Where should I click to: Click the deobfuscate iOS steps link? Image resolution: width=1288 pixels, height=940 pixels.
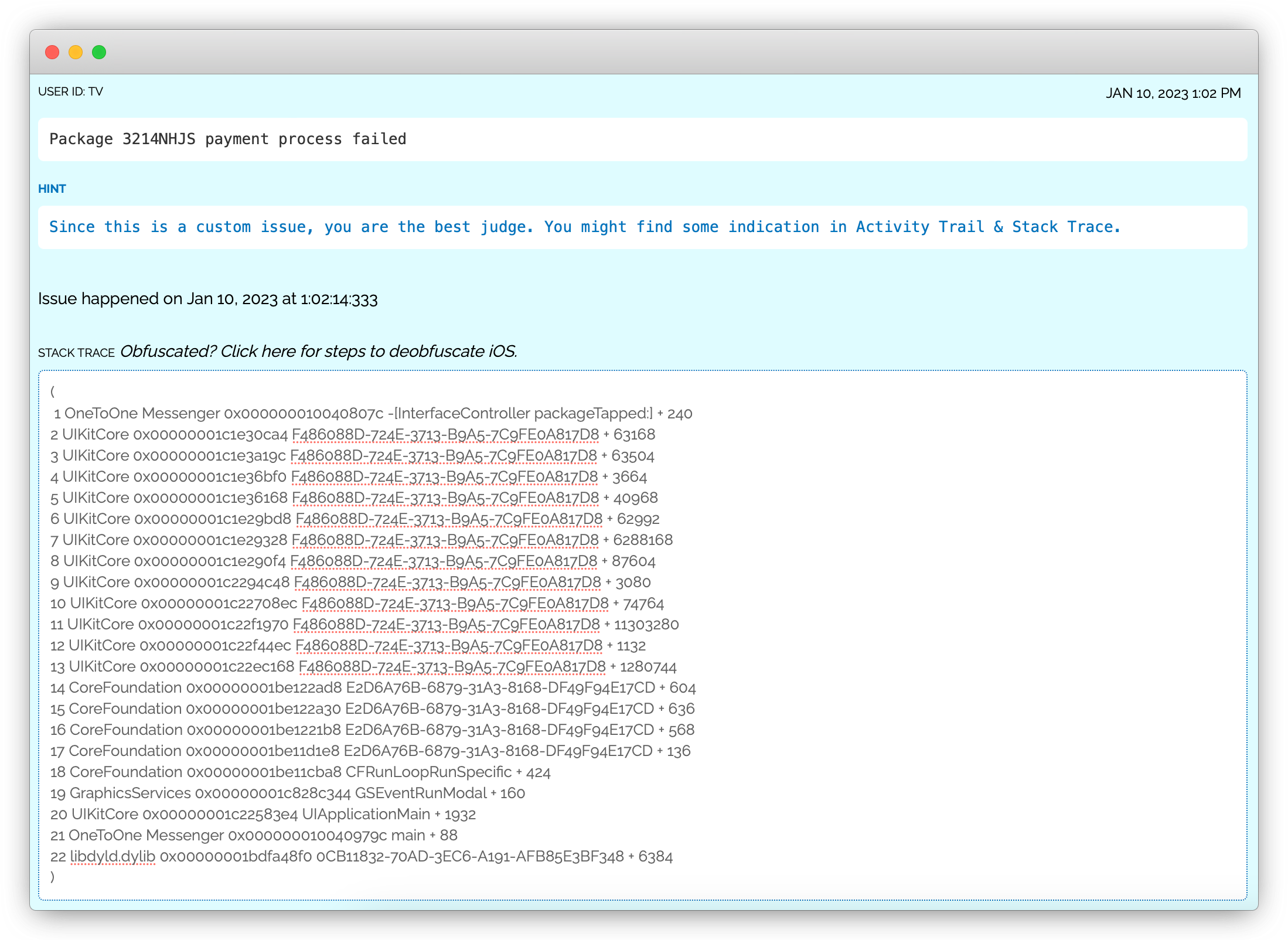coord(318,351)
